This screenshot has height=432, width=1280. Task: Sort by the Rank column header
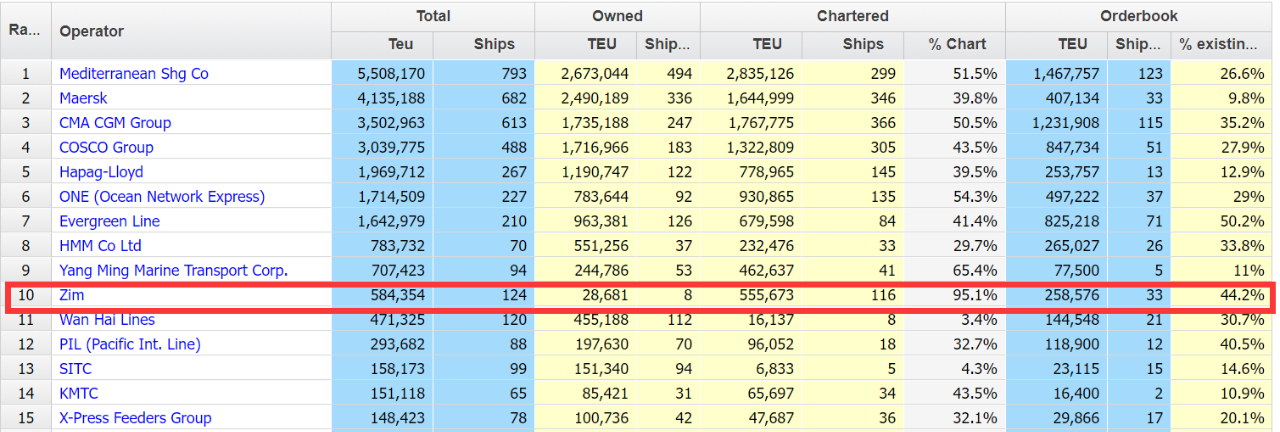[26, 31]
